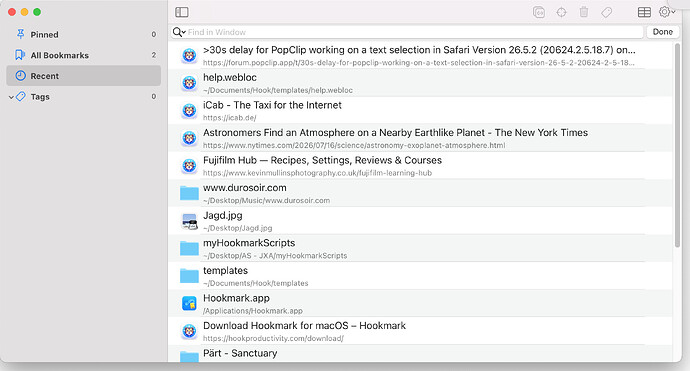The width and height of the screenshot is (690, 371).
Task: Toggle the sidebar with the toolbar icon
Action: (182, 12)
